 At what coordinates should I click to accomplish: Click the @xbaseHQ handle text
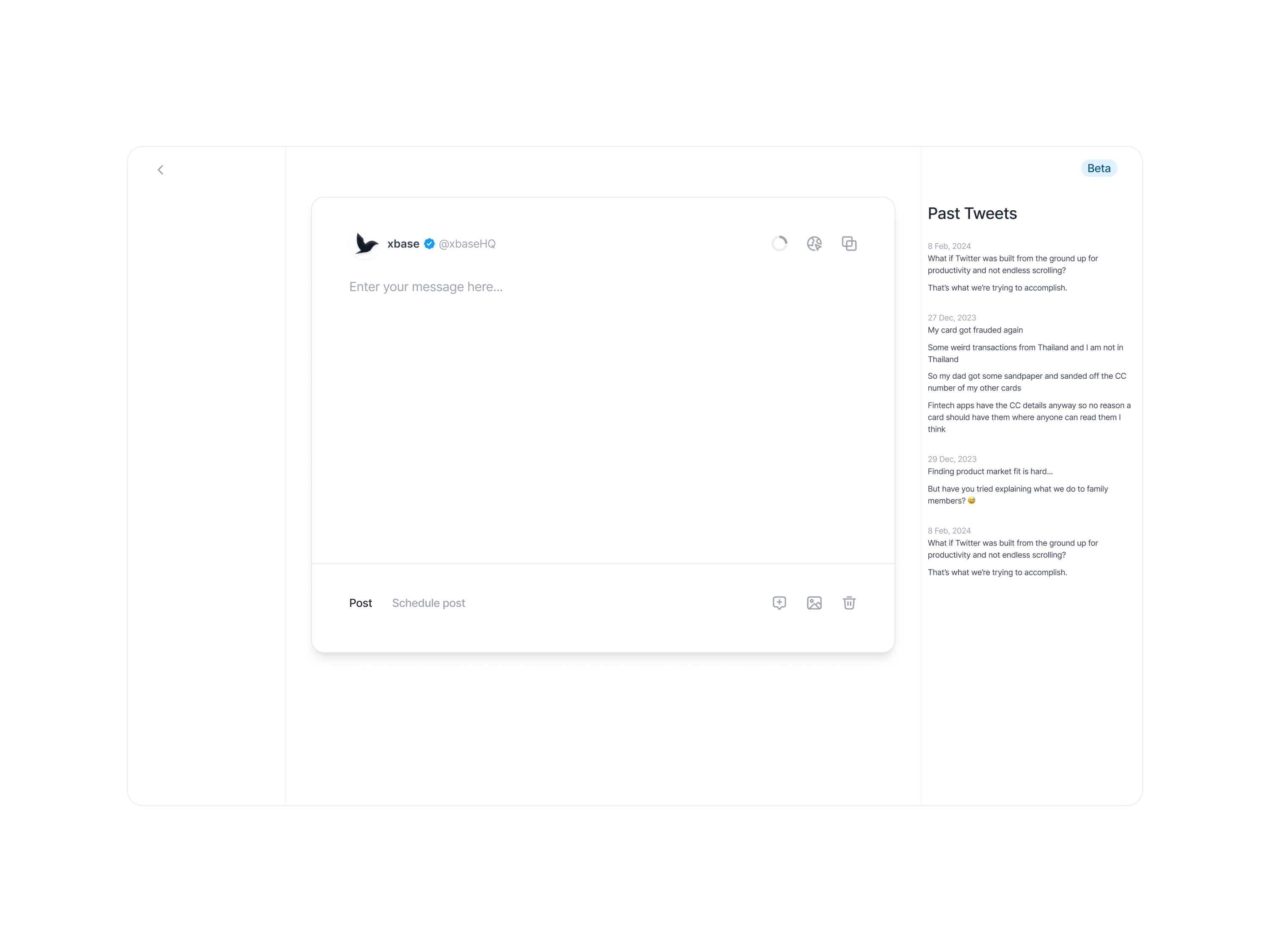(467, 243)
